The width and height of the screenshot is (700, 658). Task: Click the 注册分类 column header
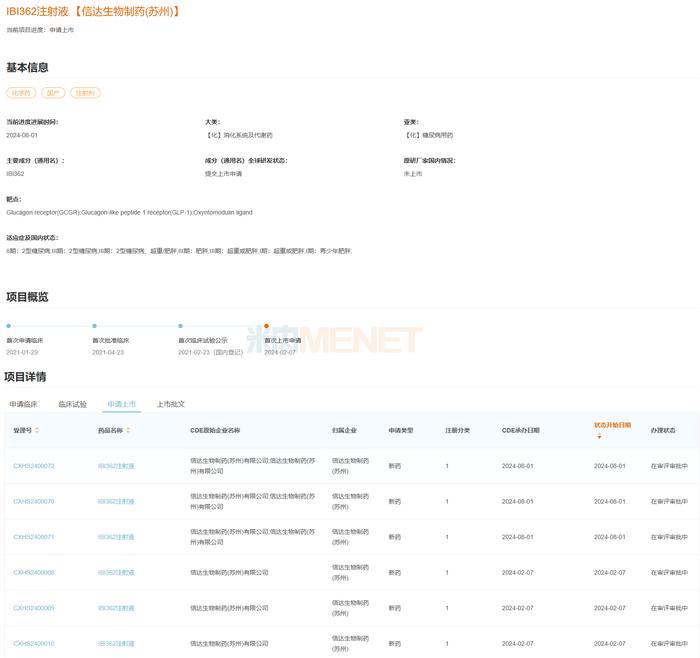(458, 430)
